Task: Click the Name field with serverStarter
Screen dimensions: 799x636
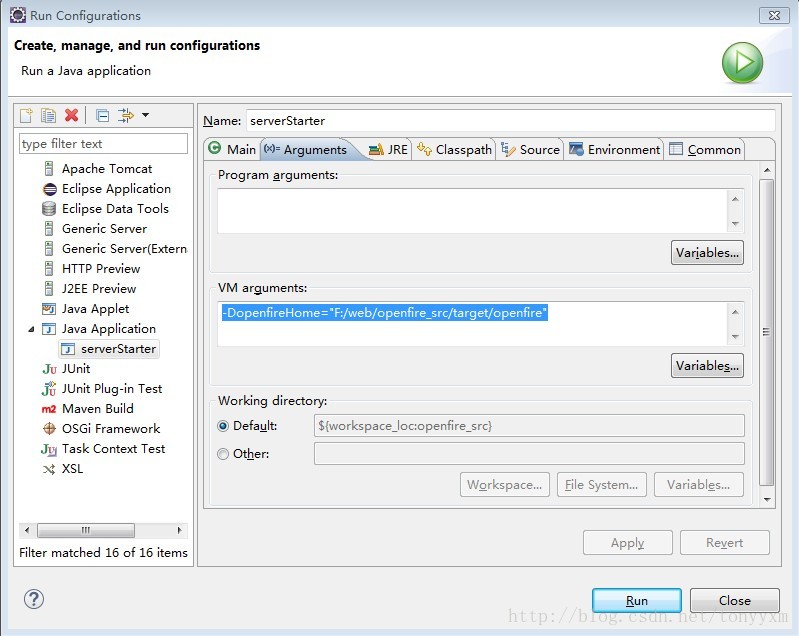Action: click(511, 121)
